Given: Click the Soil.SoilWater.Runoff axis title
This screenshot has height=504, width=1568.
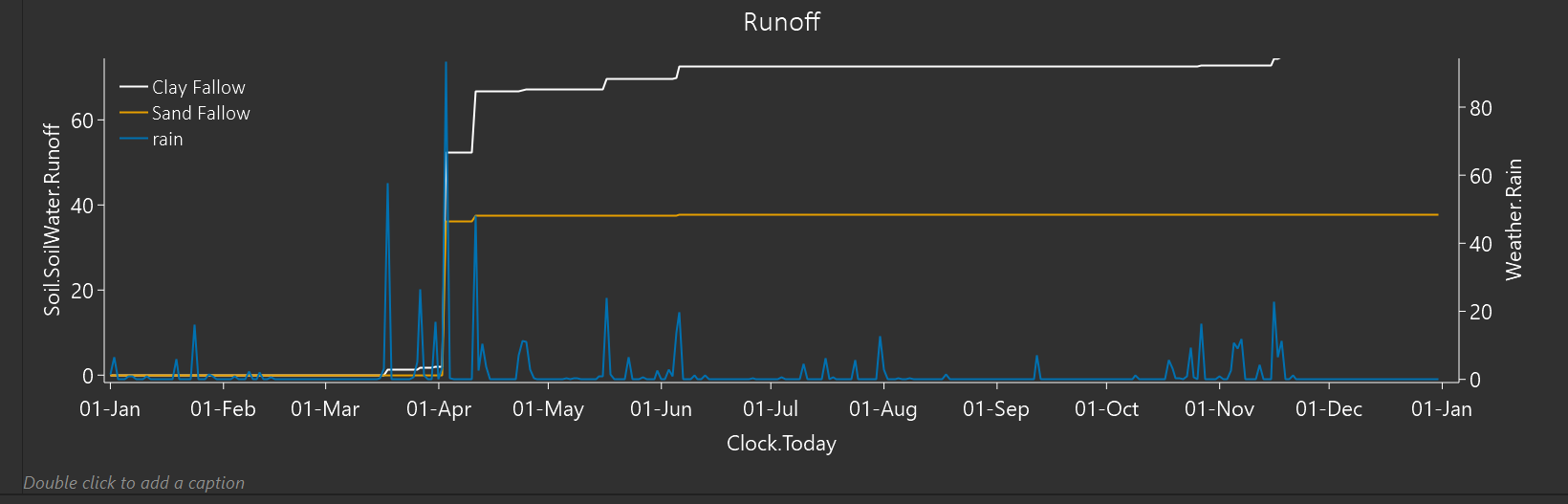Looking at the screenshot, I should (x=52, y=219).
